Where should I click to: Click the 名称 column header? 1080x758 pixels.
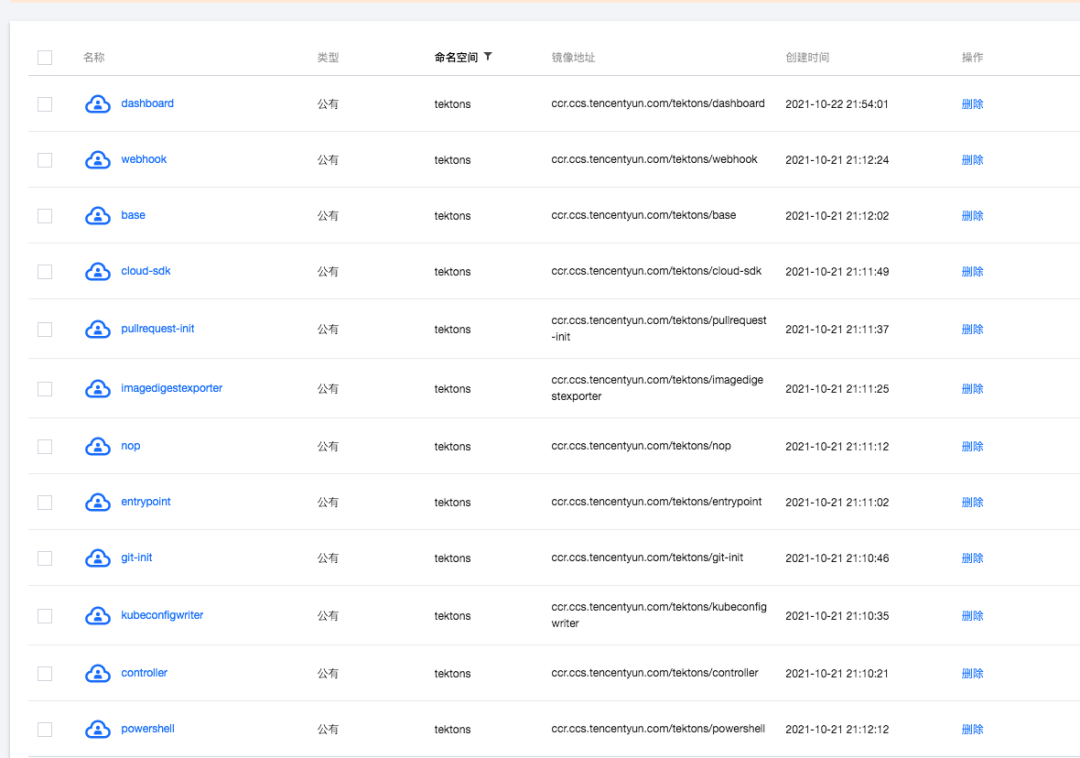coord(94,57)
